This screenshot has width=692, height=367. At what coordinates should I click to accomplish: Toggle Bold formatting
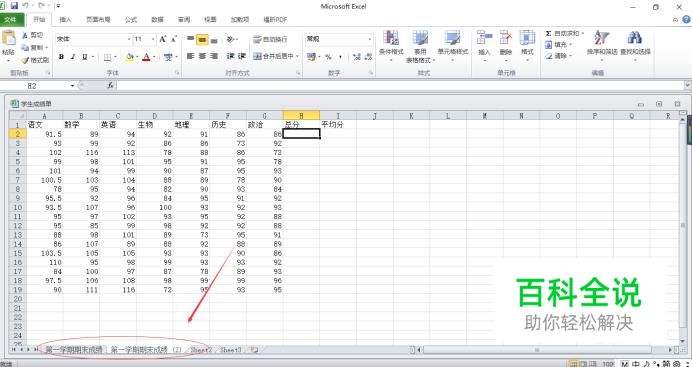[x=61, y=57]
